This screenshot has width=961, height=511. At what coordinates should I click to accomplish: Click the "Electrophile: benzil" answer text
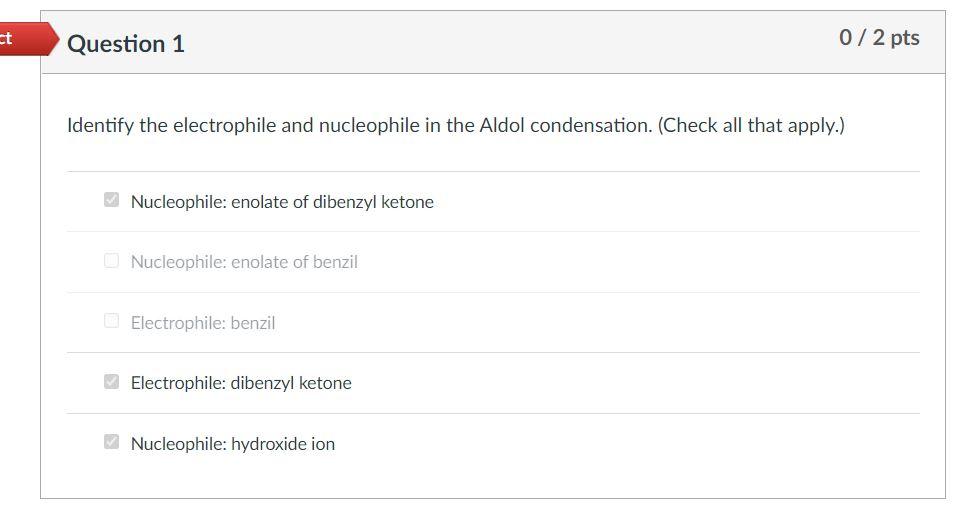point(203,323)
